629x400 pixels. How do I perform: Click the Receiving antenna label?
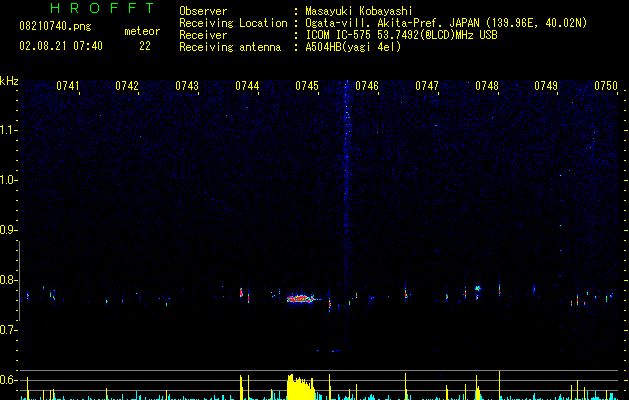pos(230,47)
